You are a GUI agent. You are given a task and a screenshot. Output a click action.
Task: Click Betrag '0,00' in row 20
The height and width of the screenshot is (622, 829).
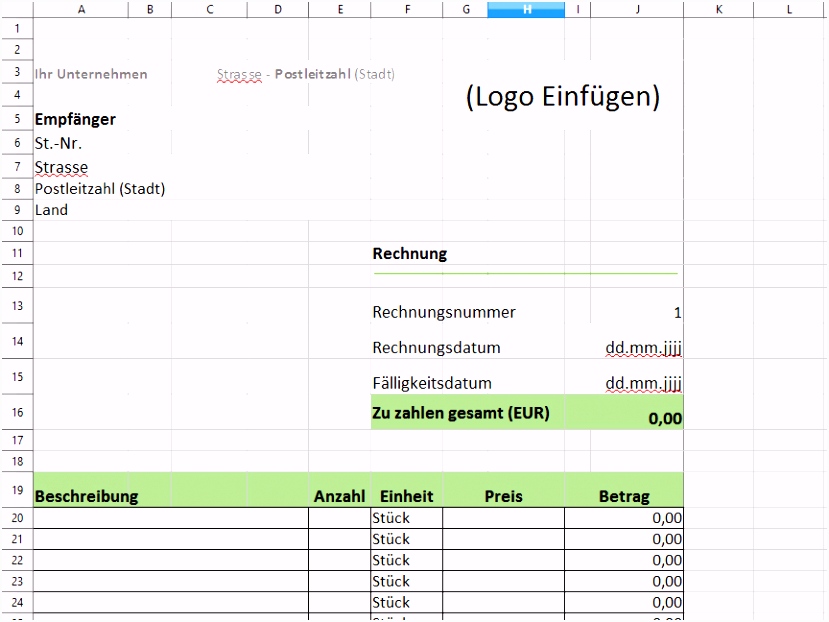[667, 518]
